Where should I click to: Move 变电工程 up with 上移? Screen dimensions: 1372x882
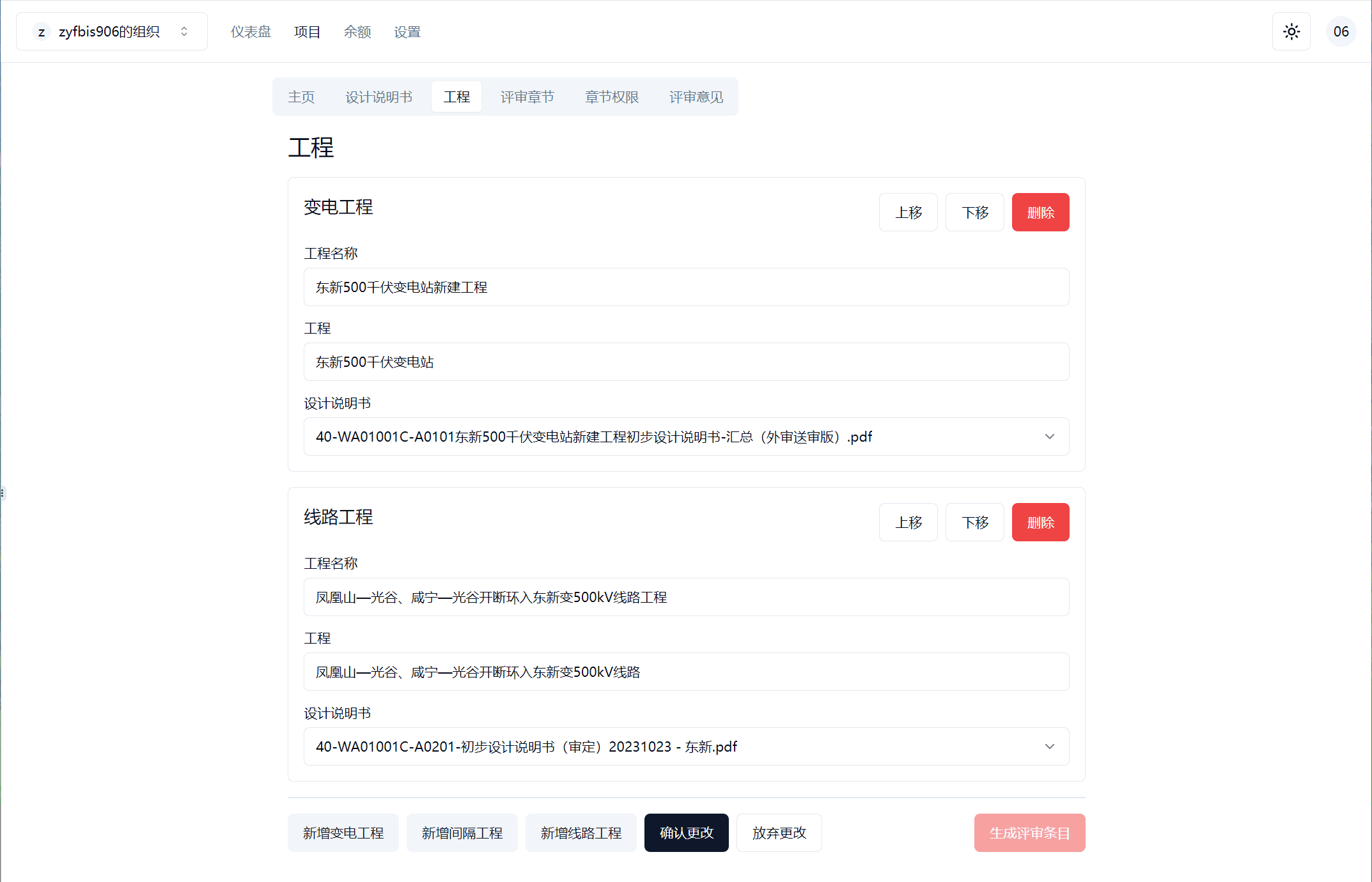908,212
